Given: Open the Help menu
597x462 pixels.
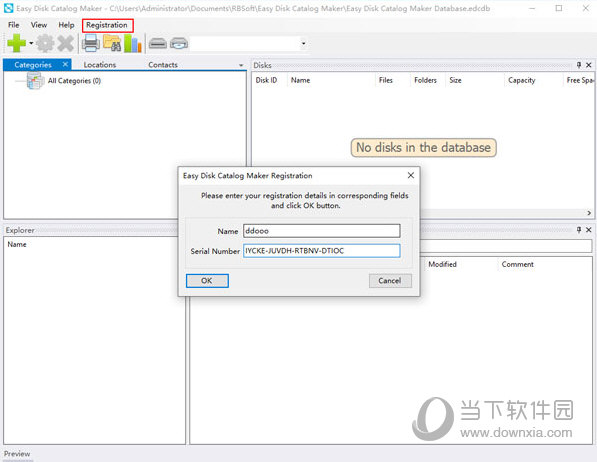Looking at the screenshot, I should pyautogui.click(x=66, y=25).
